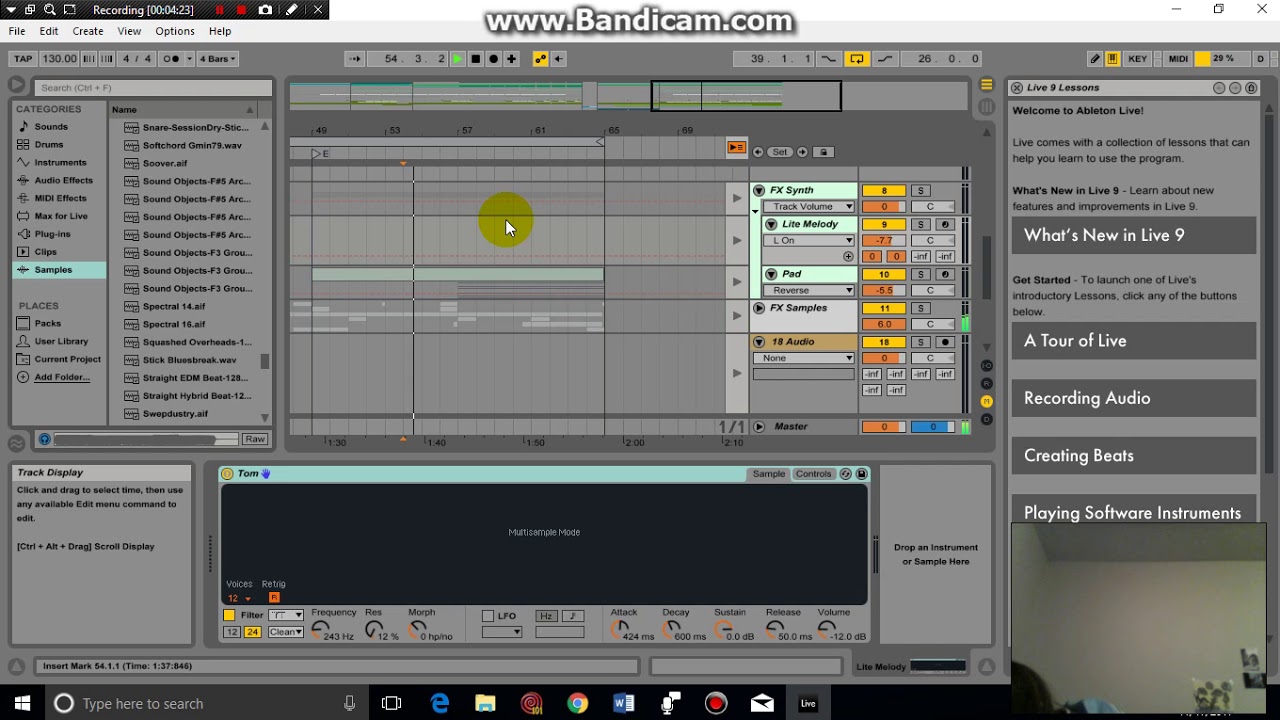Image resolution: width=1280 pixels, height=720 pixels.
Task: Click the re-enable automation arrow button
Action: 558,59
